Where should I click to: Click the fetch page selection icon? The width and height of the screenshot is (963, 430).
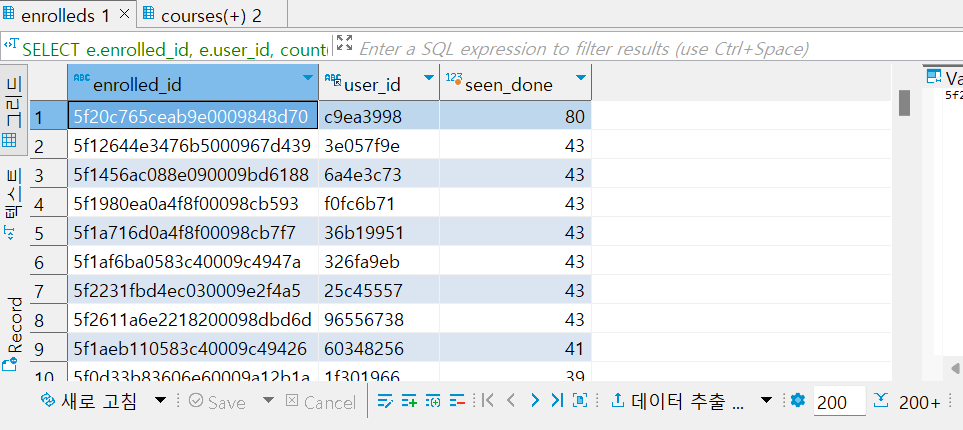[580, 401]
